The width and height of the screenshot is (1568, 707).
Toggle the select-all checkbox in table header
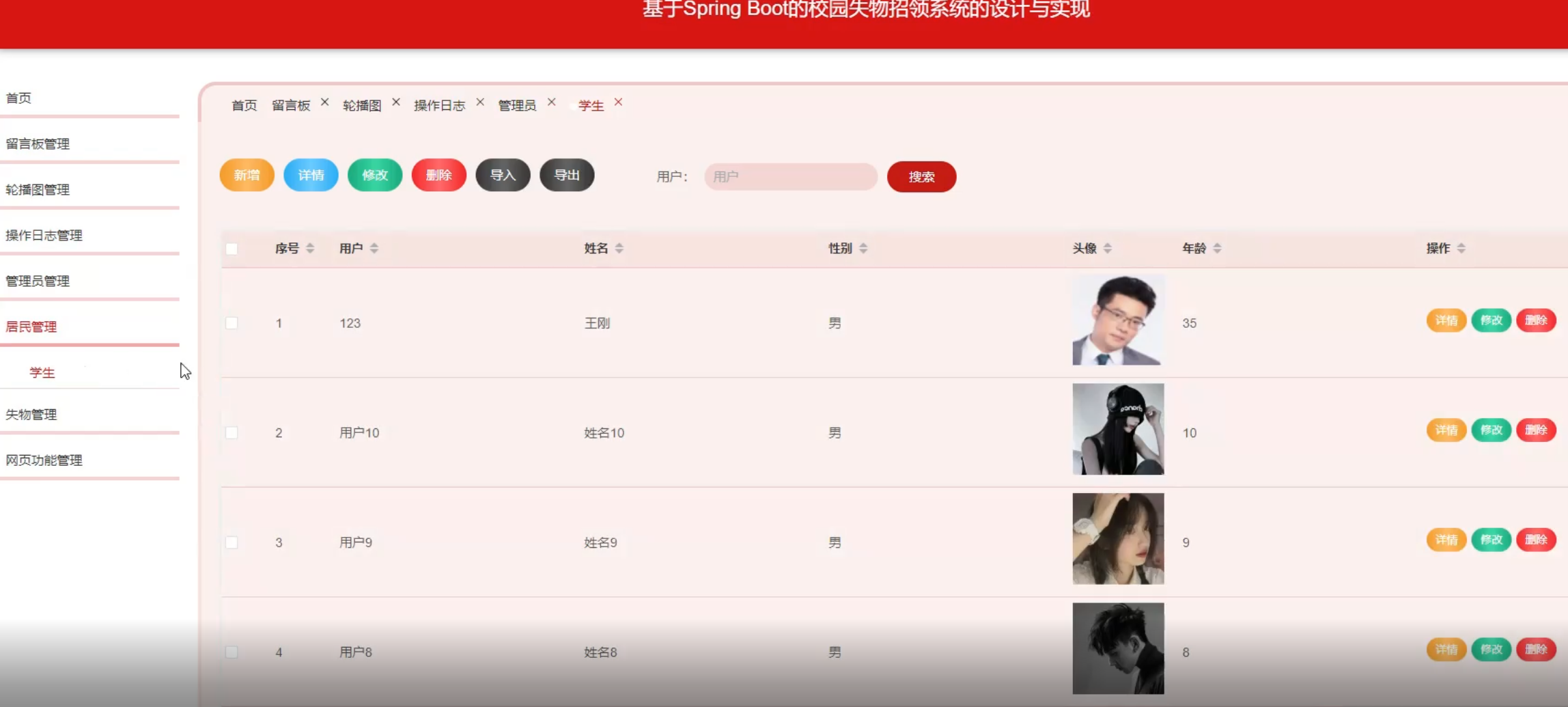tap(232, 249)
